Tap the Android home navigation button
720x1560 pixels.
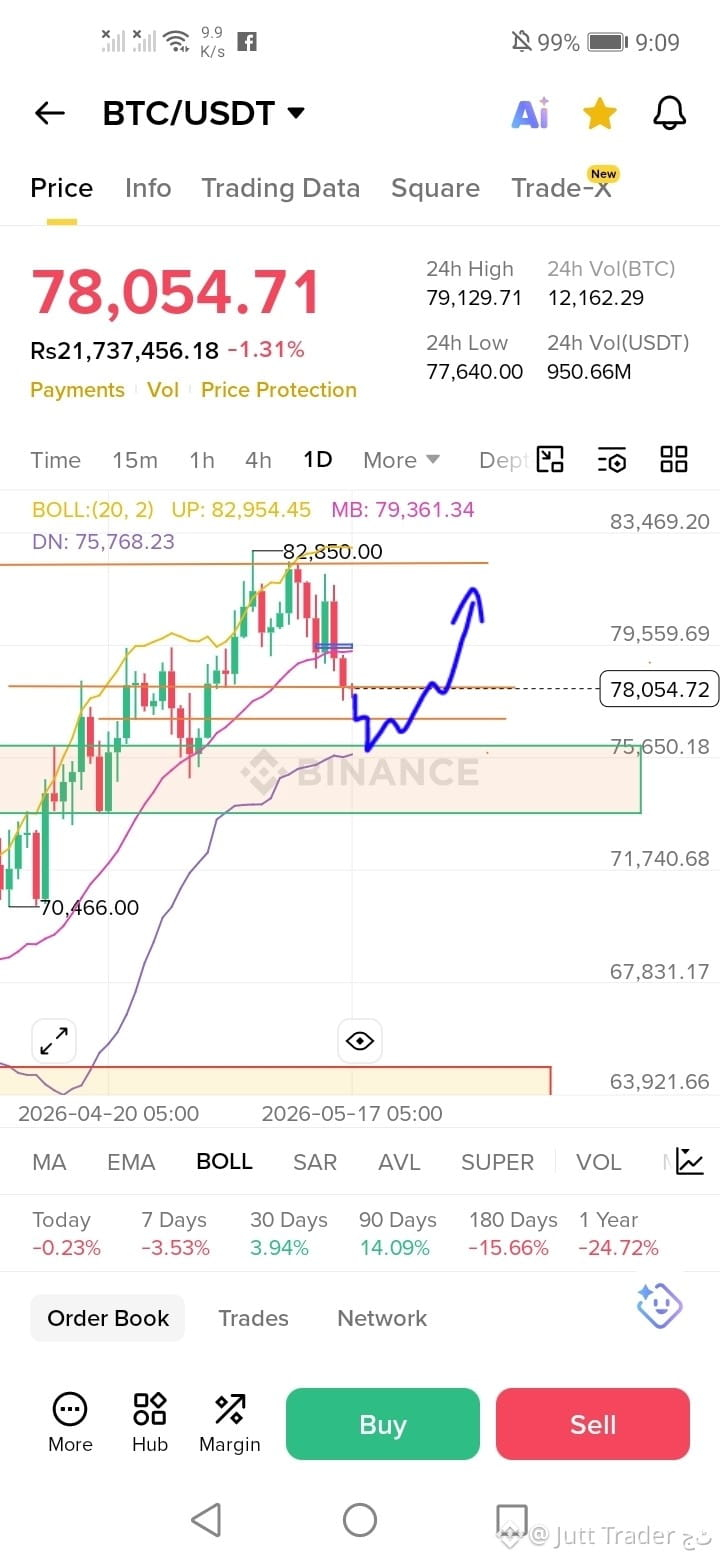[359, 1520]
